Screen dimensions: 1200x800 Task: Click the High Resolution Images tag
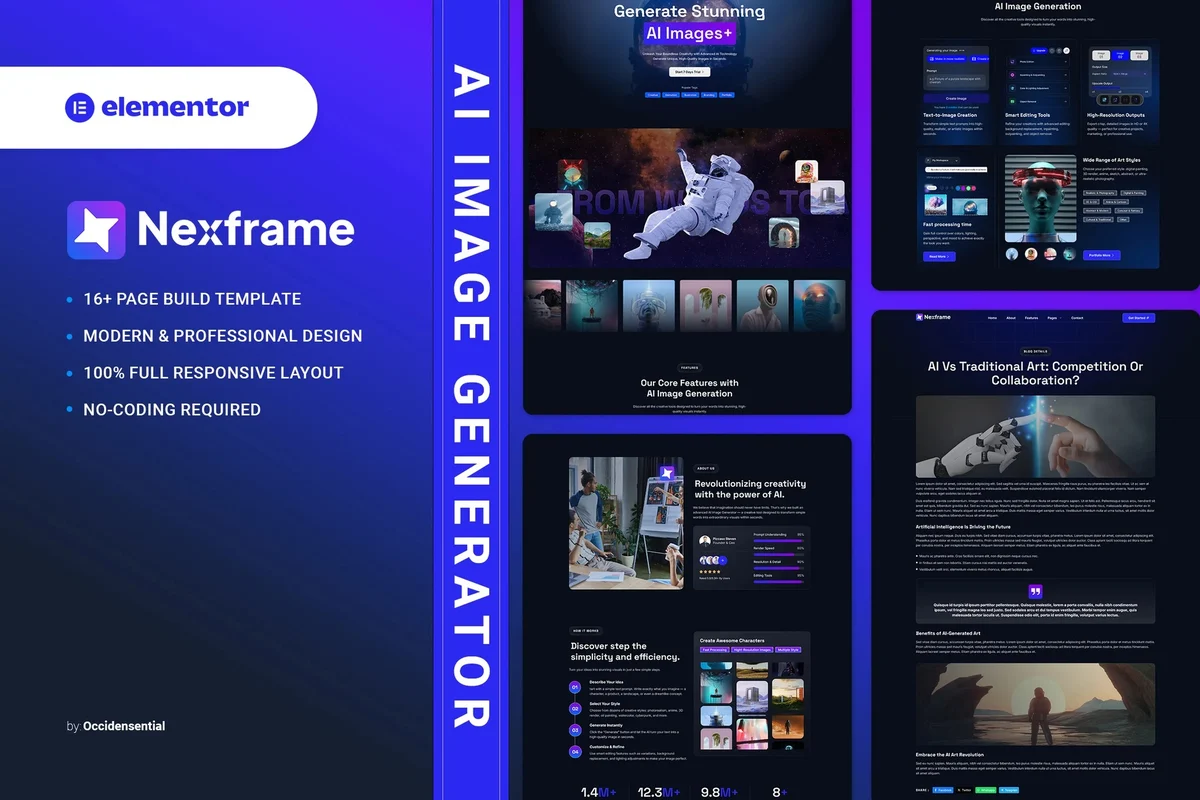point(753,650)
